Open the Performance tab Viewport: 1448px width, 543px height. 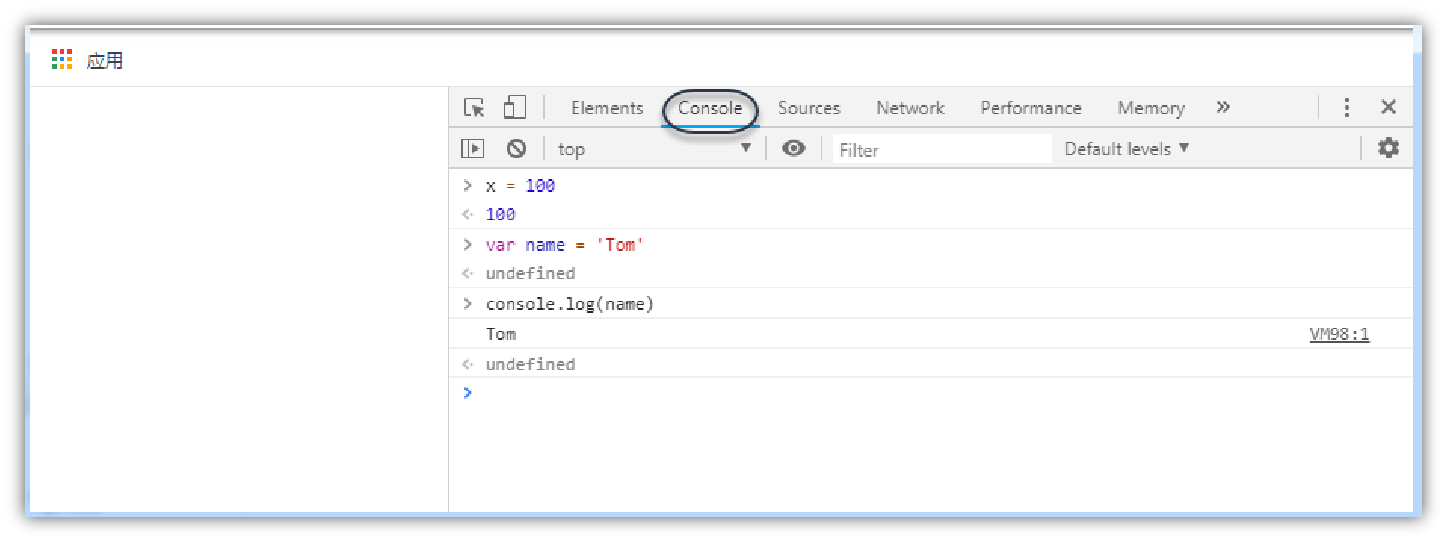pos(1031,108)
